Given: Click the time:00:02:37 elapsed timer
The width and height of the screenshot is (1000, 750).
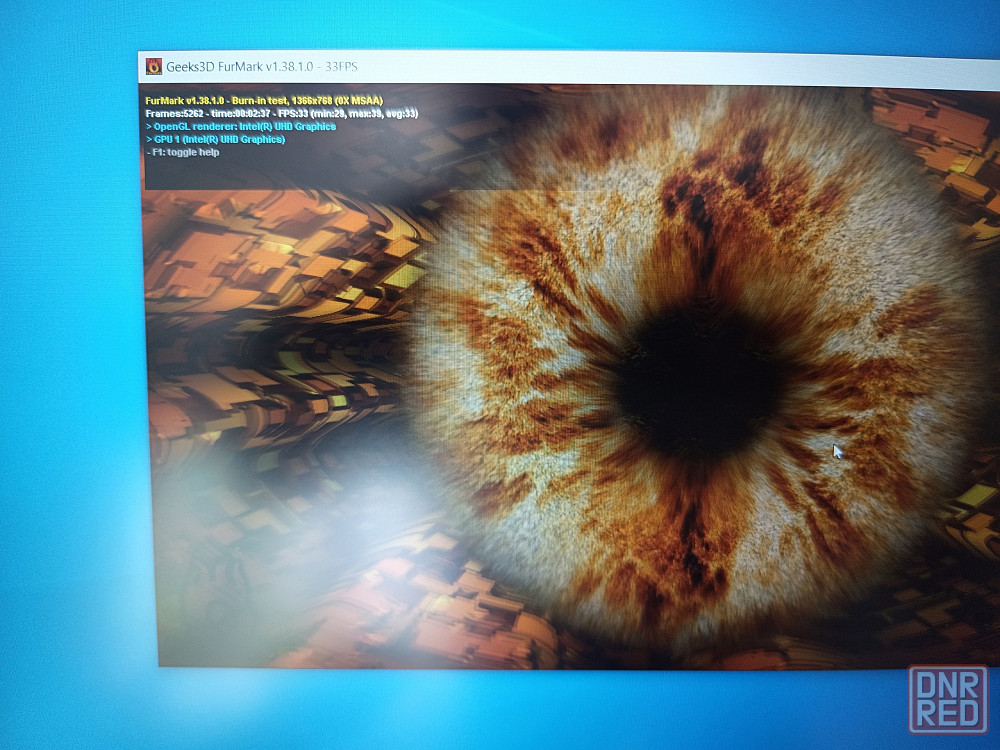Looking at the screenshot, I should pos(240,114).
